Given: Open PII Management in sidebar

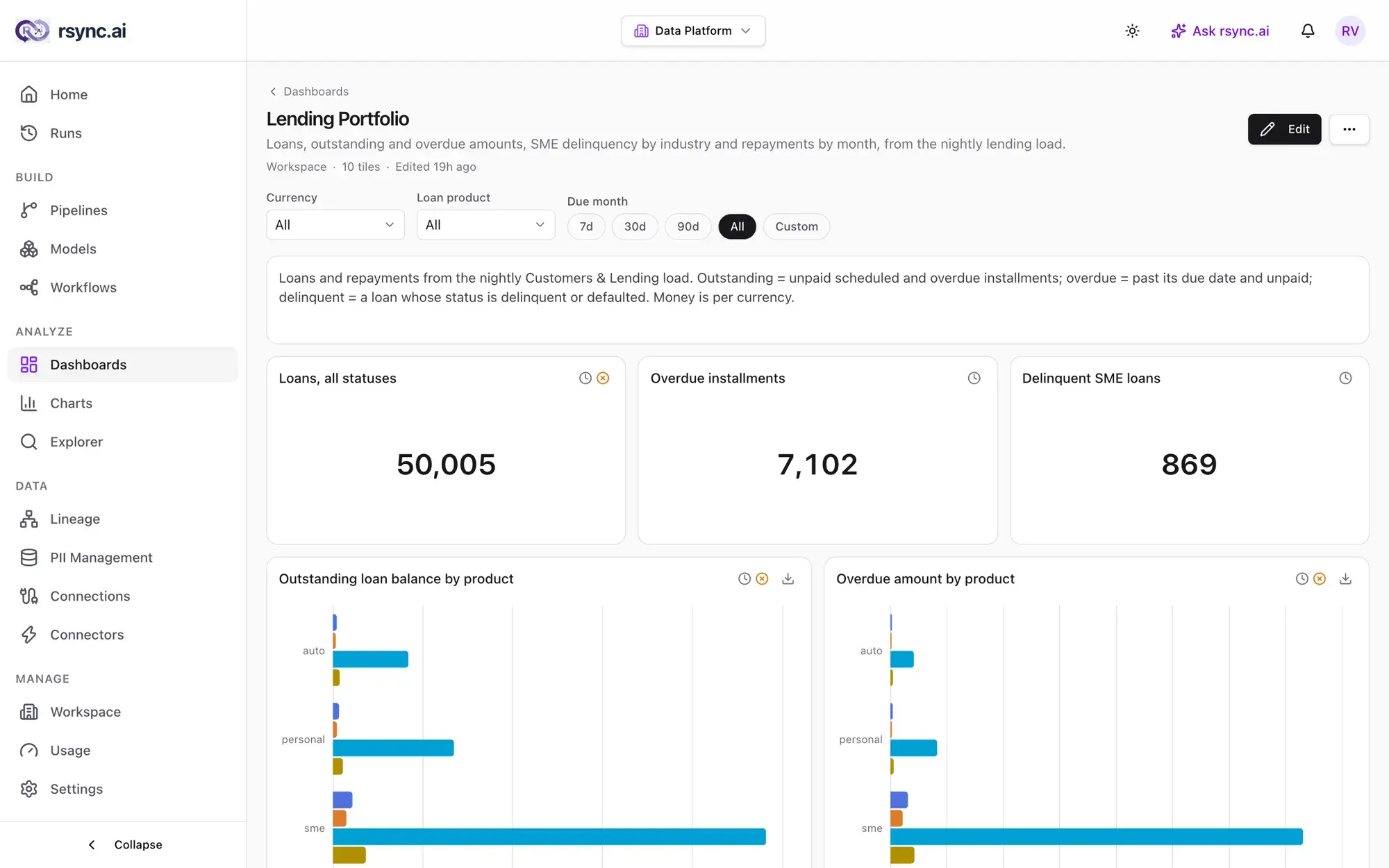Looking at the screenshot, I should pyautogui.click(x=123, y=558).
